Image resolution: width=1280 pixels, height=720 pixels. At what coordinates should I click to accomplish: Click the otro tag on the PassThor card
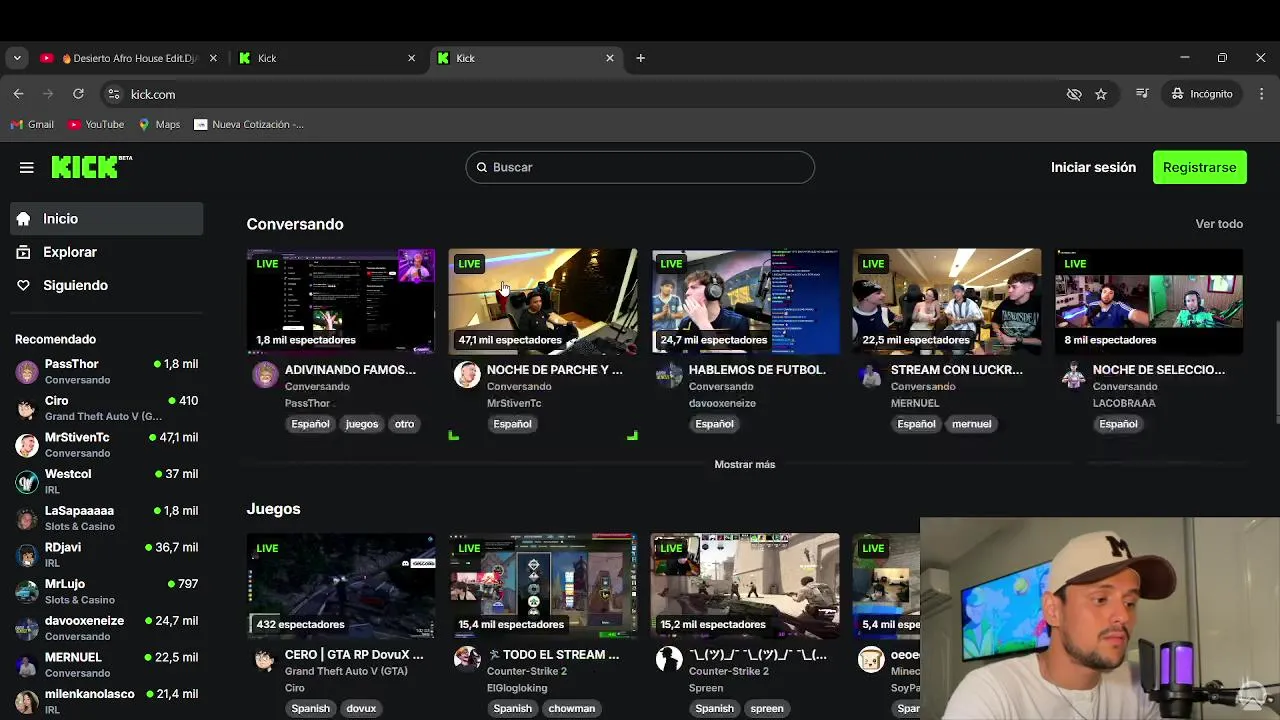click(404, 424)
